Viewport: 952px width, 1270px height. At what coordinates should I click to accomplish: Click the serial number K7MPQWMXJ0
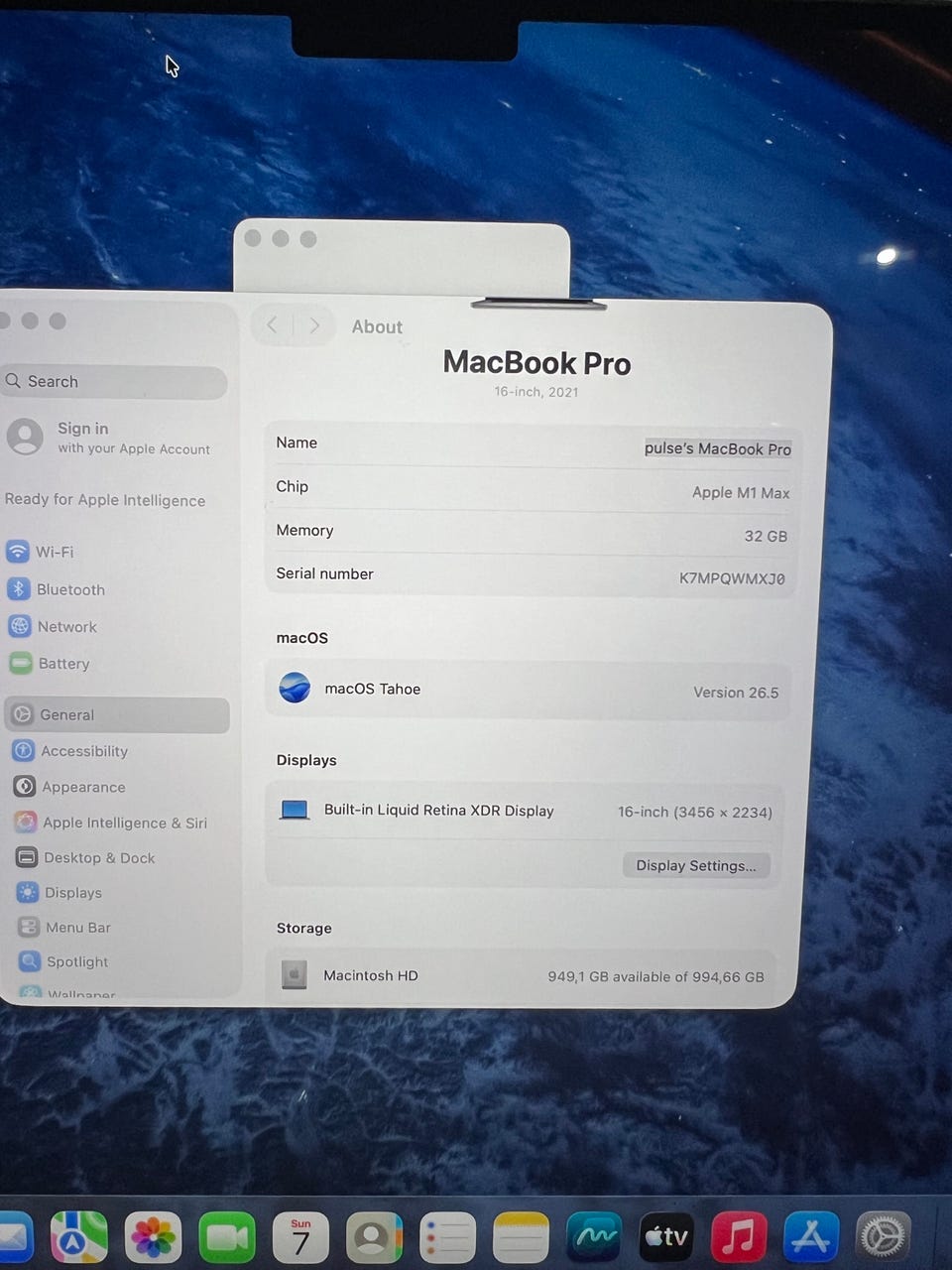point(732,578)
